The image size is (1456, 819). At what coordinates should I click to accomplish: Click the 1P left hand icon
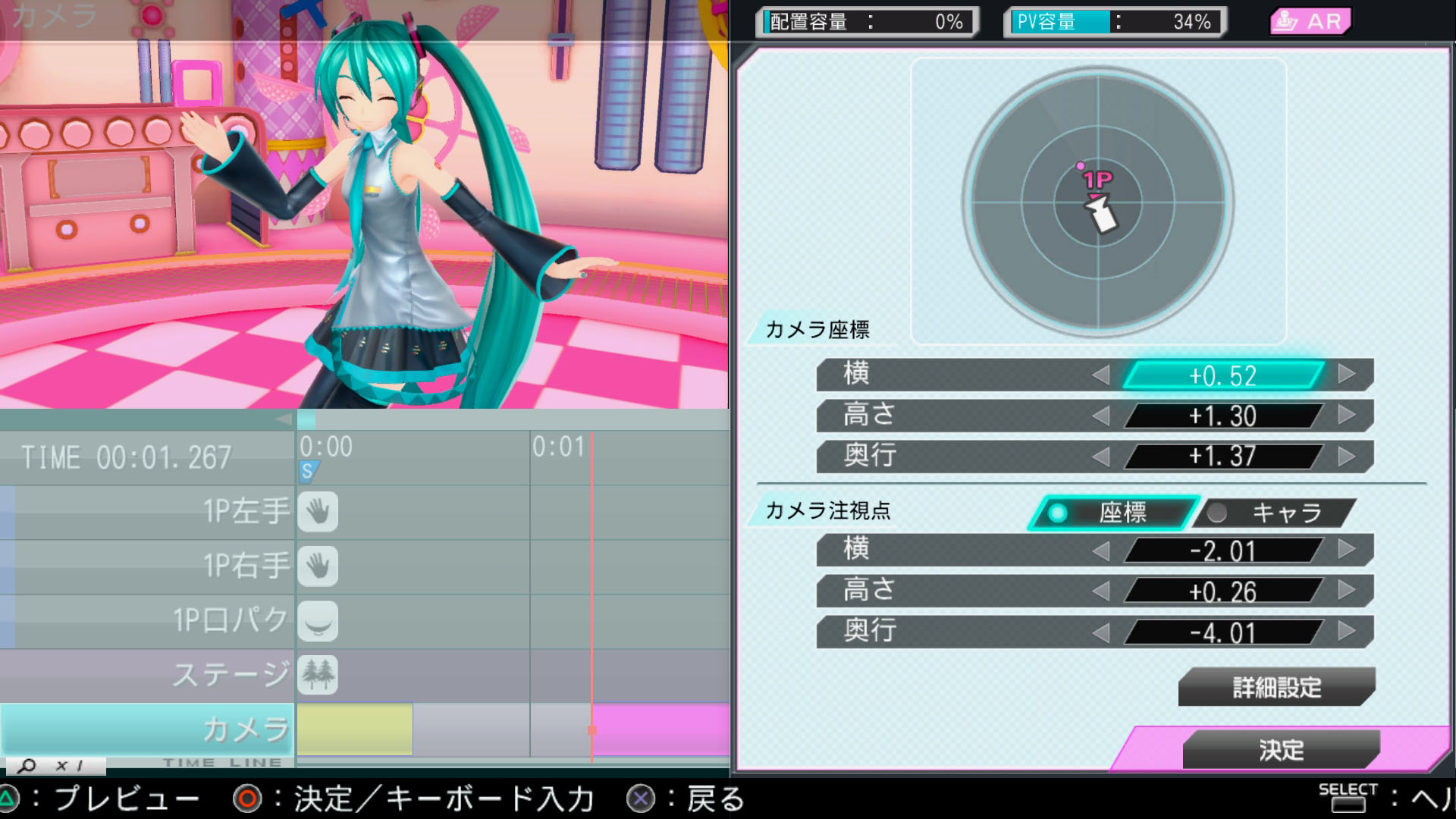coord(318,512)
